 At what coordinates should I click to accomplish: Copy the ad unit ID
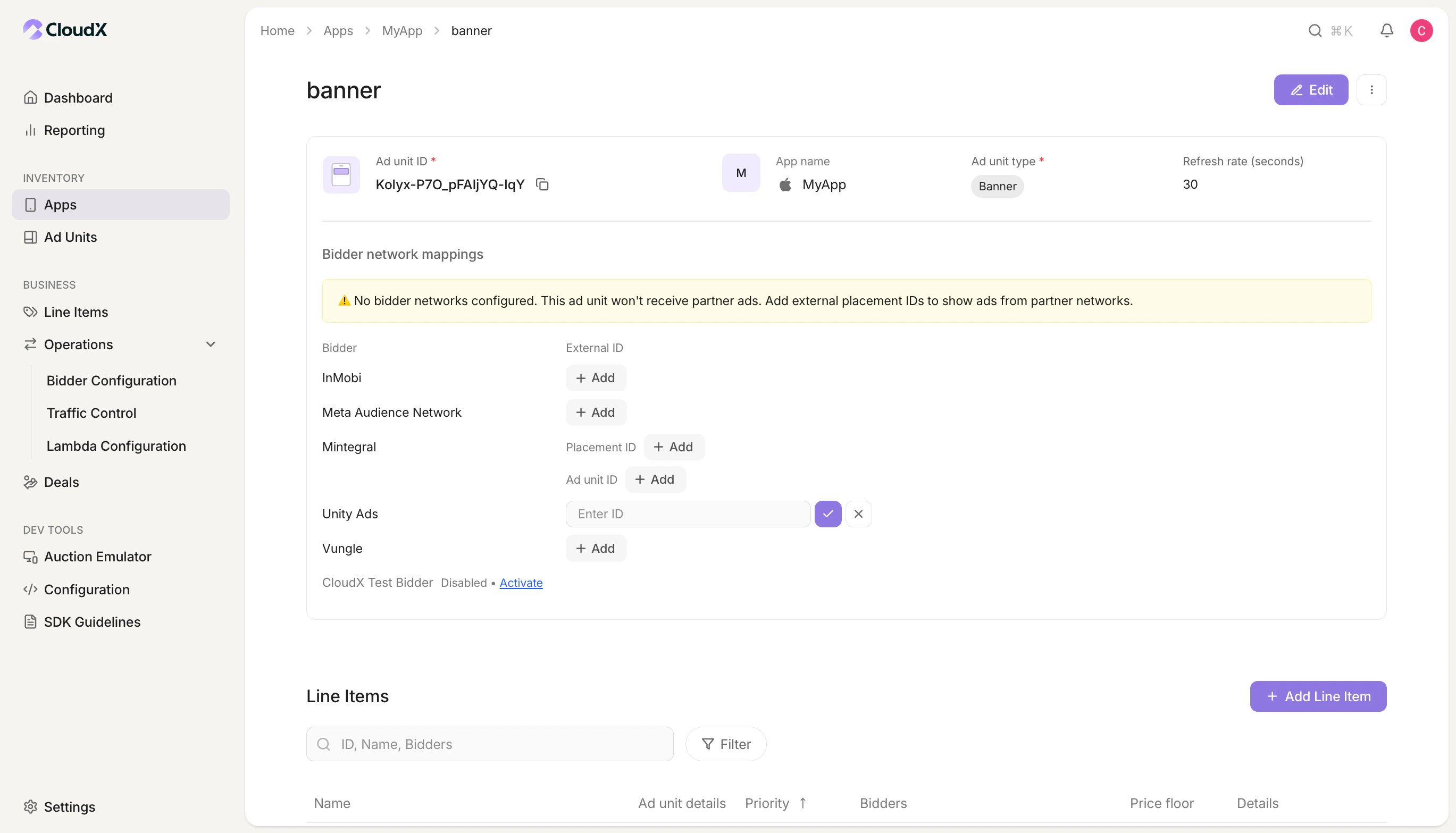point(542,183)
